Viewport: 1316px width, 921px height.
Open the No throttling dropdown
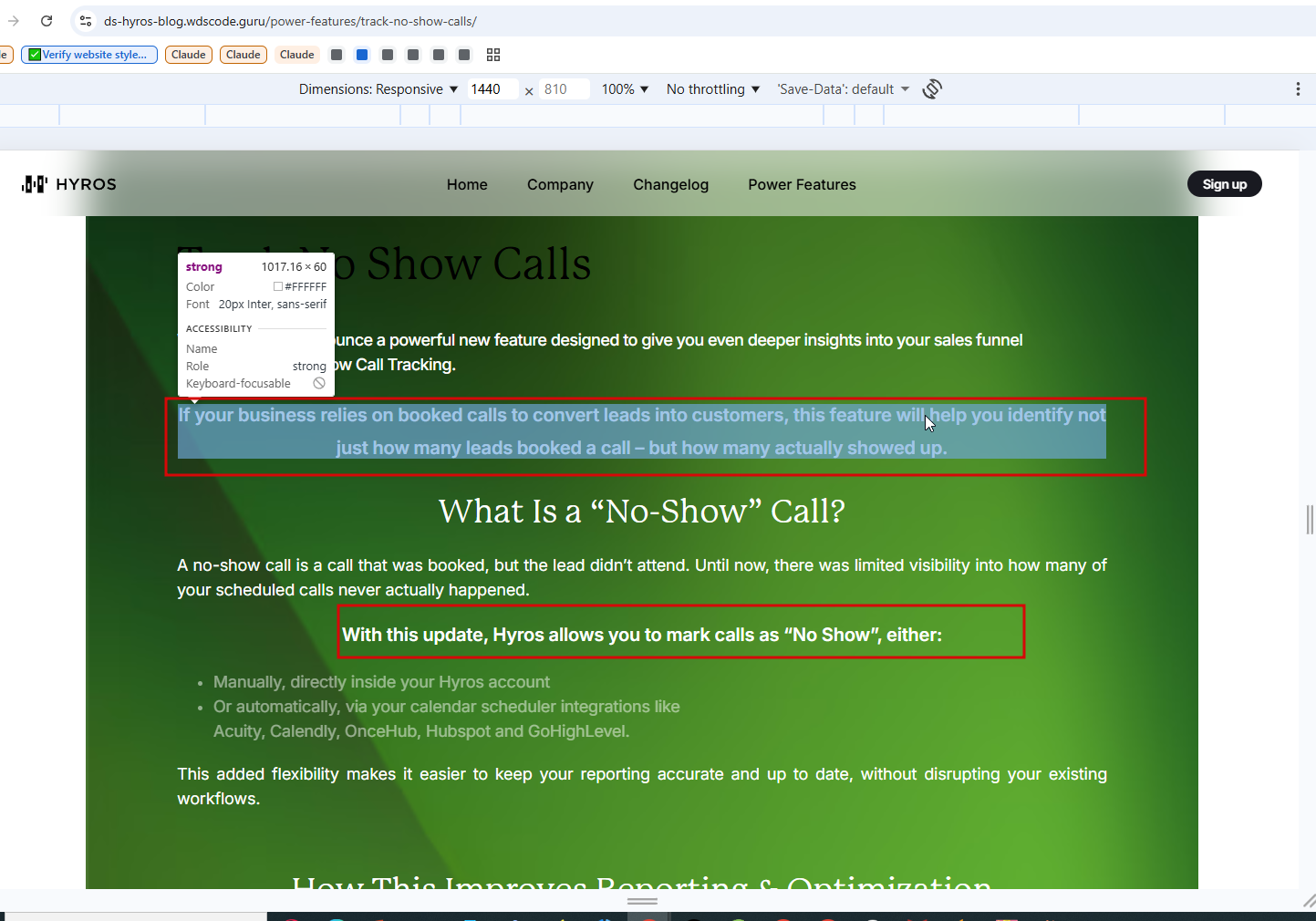tap(713, 89)
